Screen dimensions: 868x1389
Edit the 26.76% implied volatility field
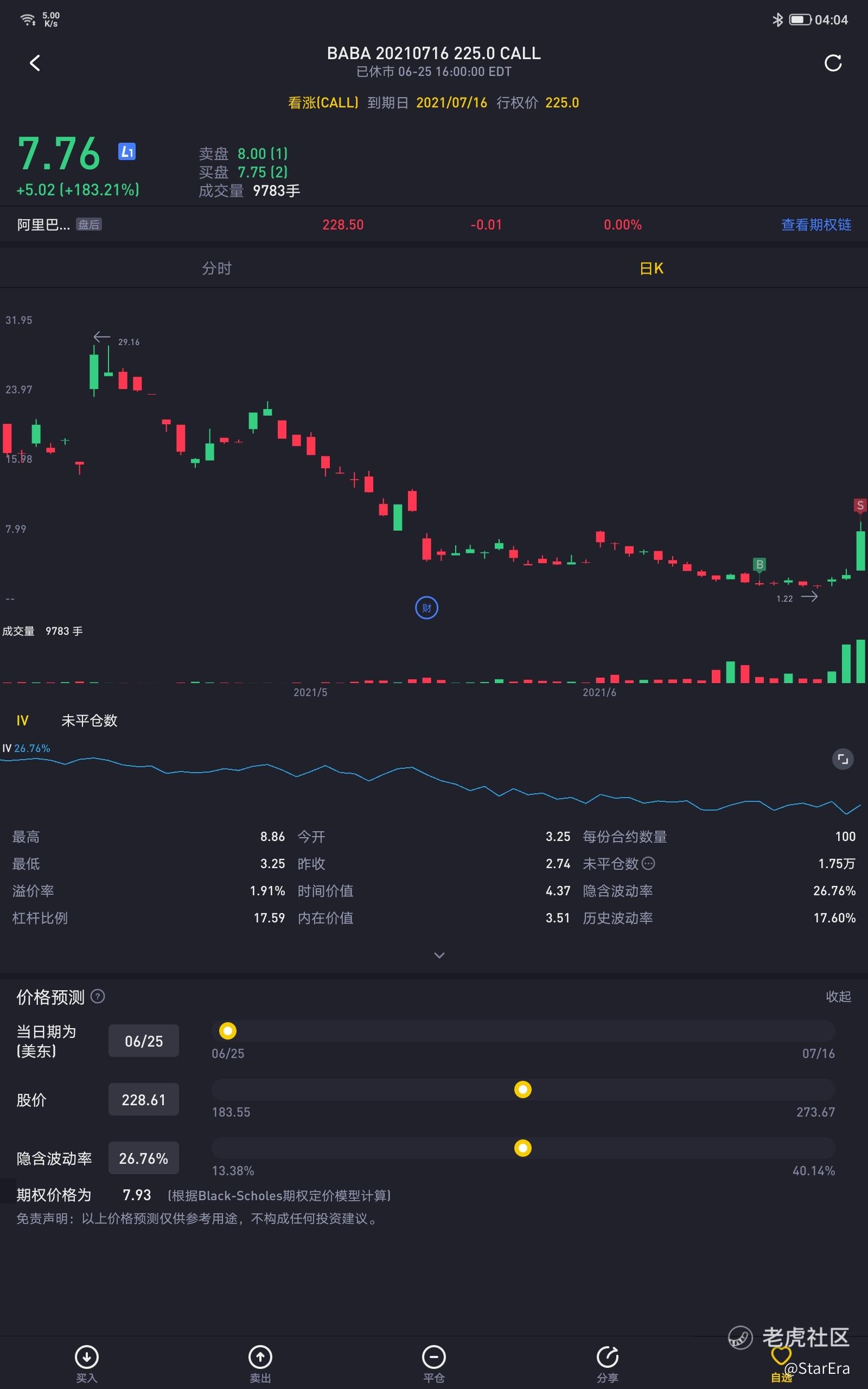tap(144, 1158)
